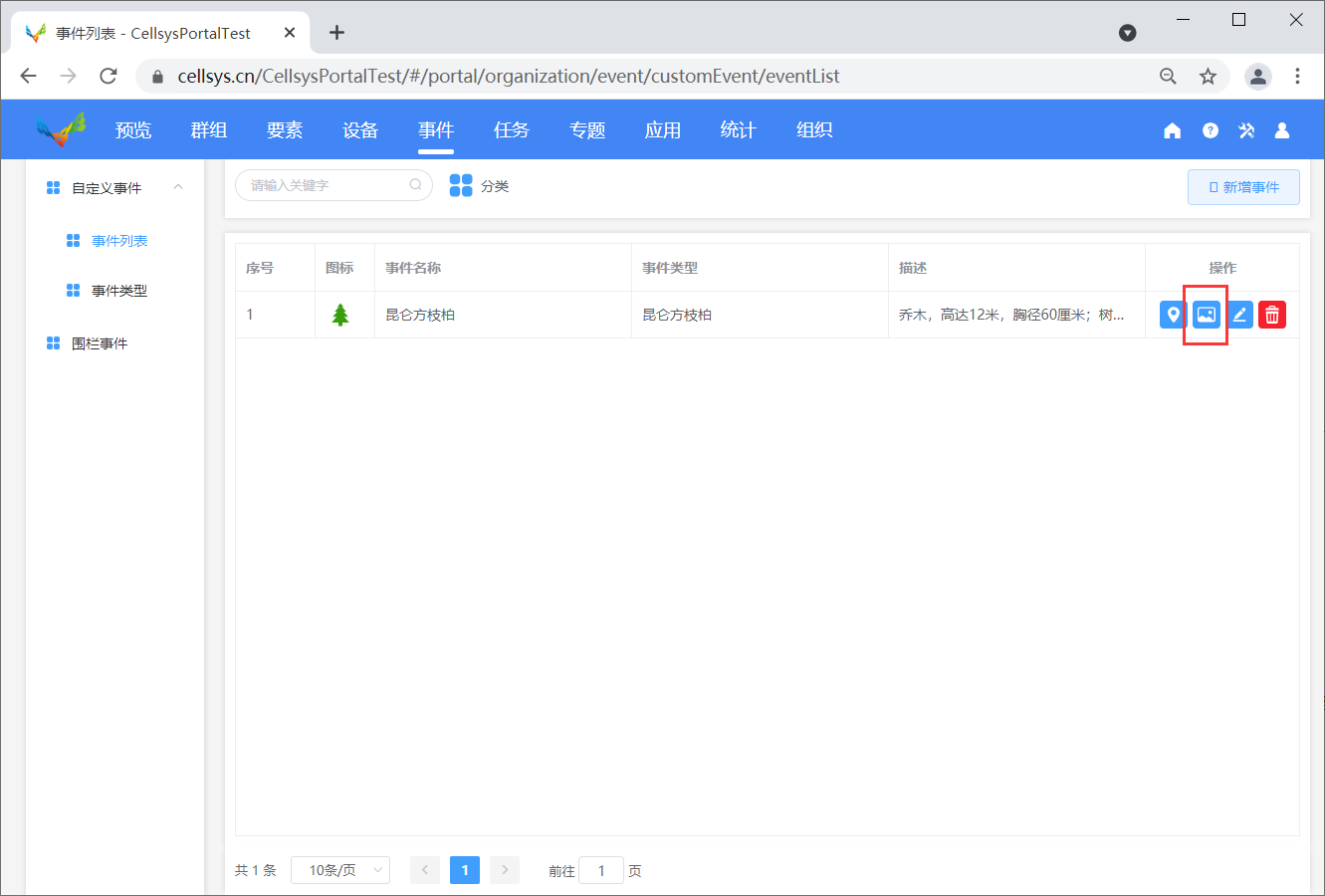Viewport: 1325px width, 896px height.
Task: Focus the 请输入关键字 search field
Action: (x=333, y=185)
